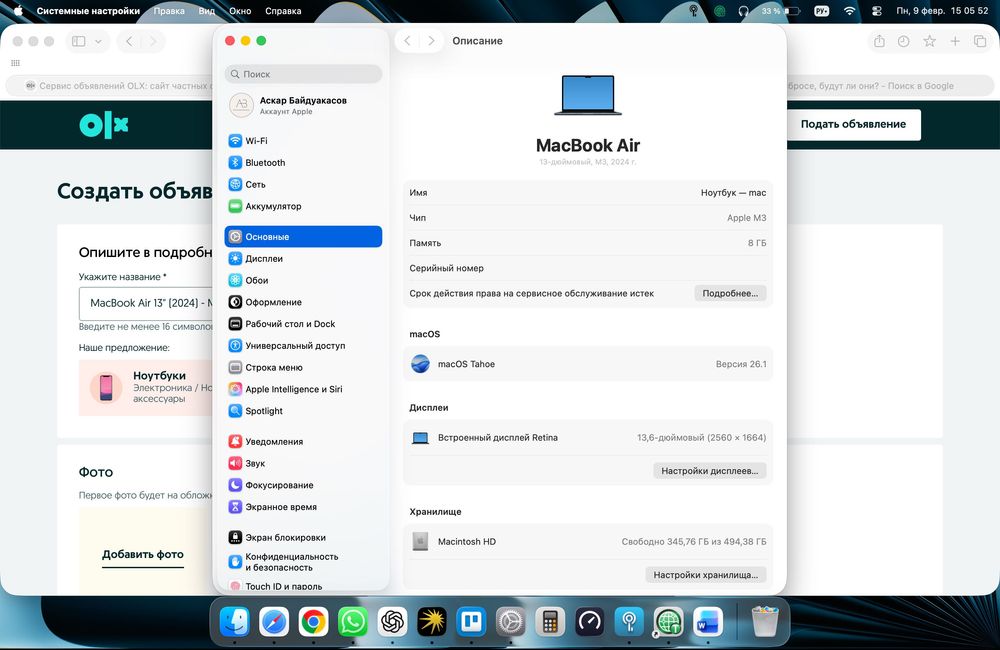Select the Сеть globe icon
The width and height of the screenshot is (1000, 650).
point(235,184)
